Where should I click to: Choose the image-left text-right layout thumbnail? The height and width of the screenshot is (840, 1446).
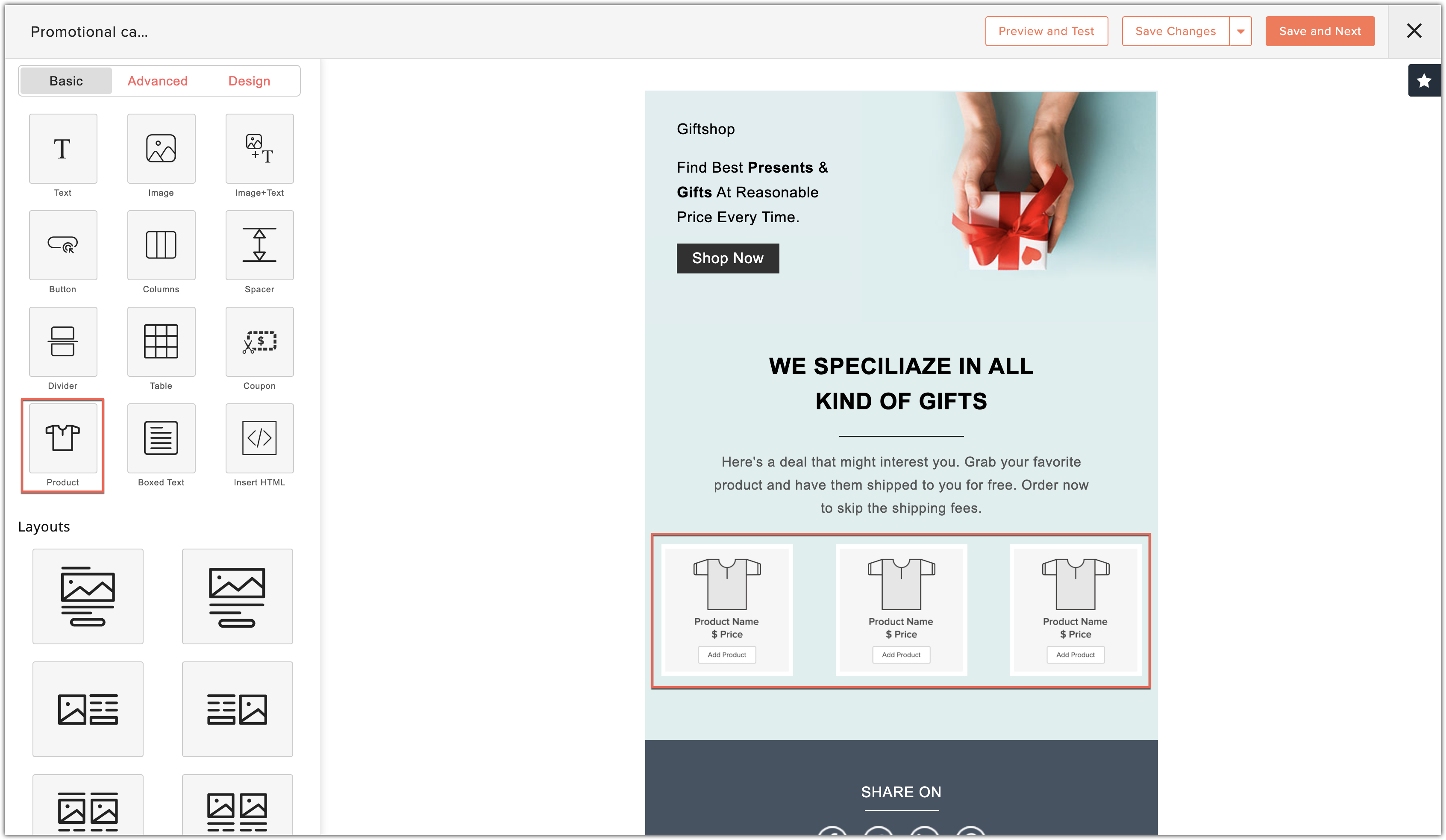pos(88,709)
